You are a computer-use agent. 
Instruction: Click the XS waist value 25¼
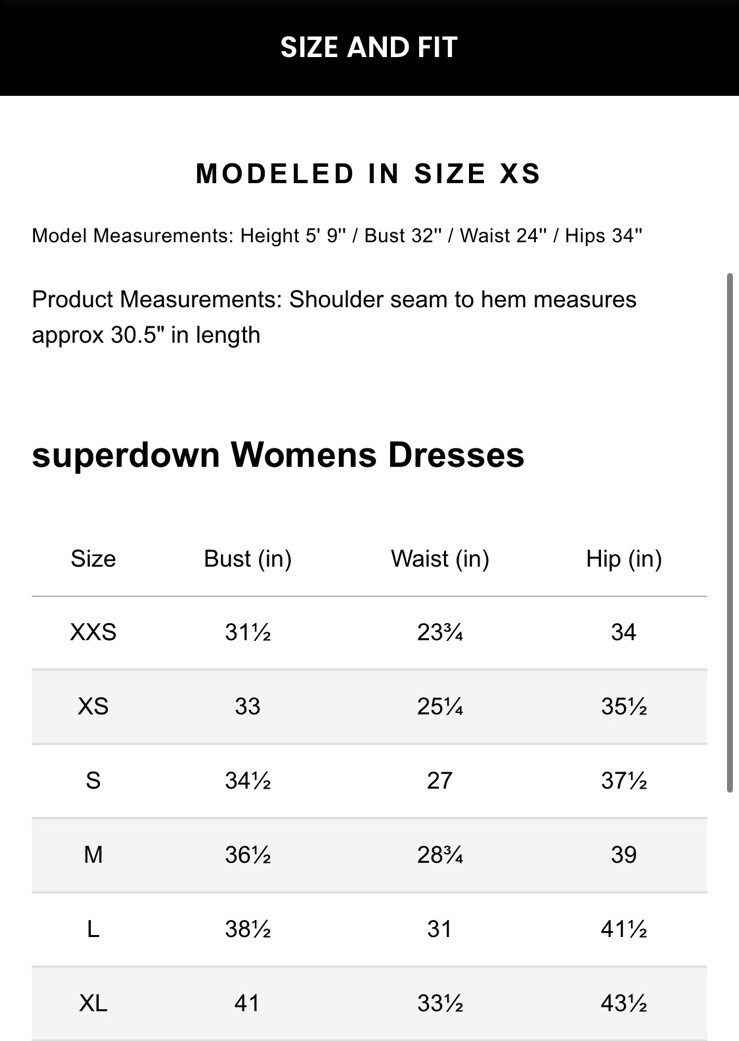point(440,706)
